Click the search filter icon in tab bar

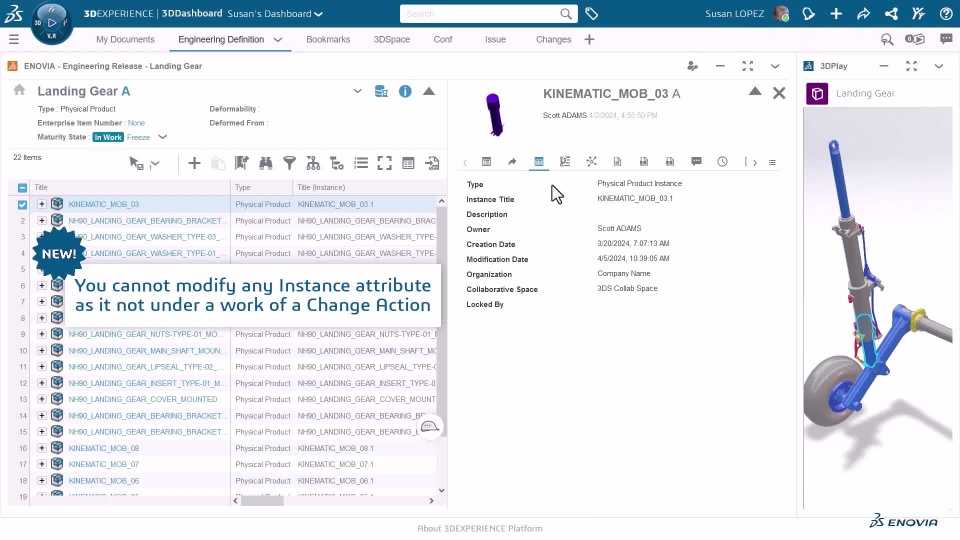887,40
